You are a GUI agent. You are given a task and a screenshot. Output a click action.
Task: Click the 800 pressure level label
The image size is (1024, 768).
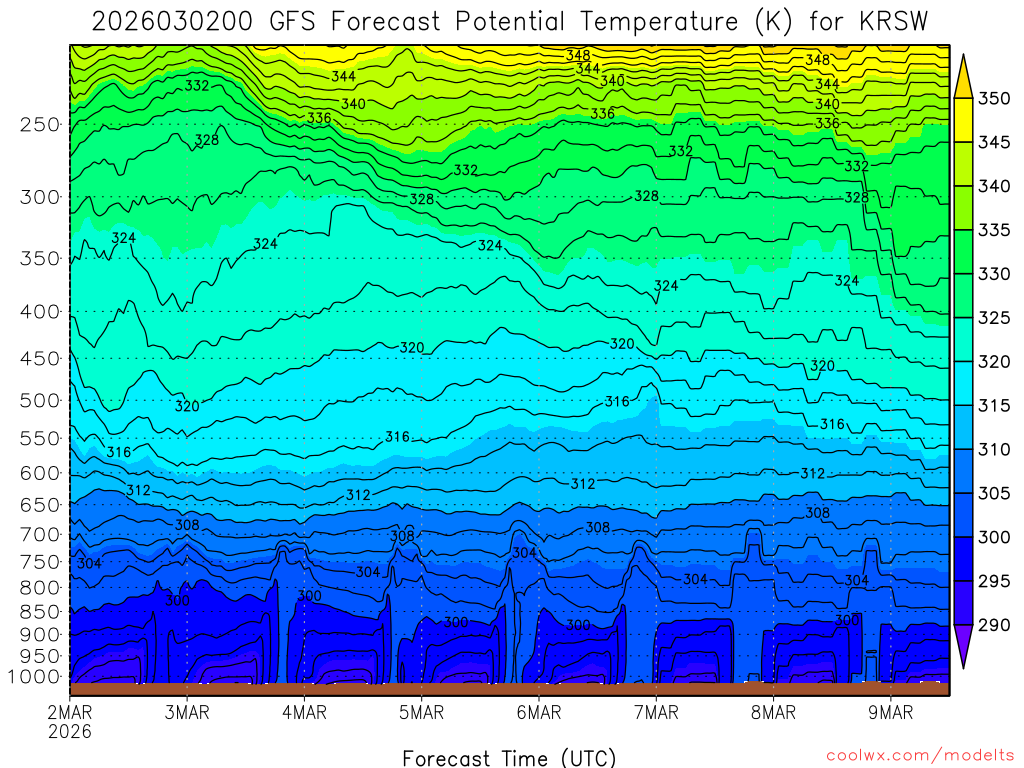pos(40,587)
